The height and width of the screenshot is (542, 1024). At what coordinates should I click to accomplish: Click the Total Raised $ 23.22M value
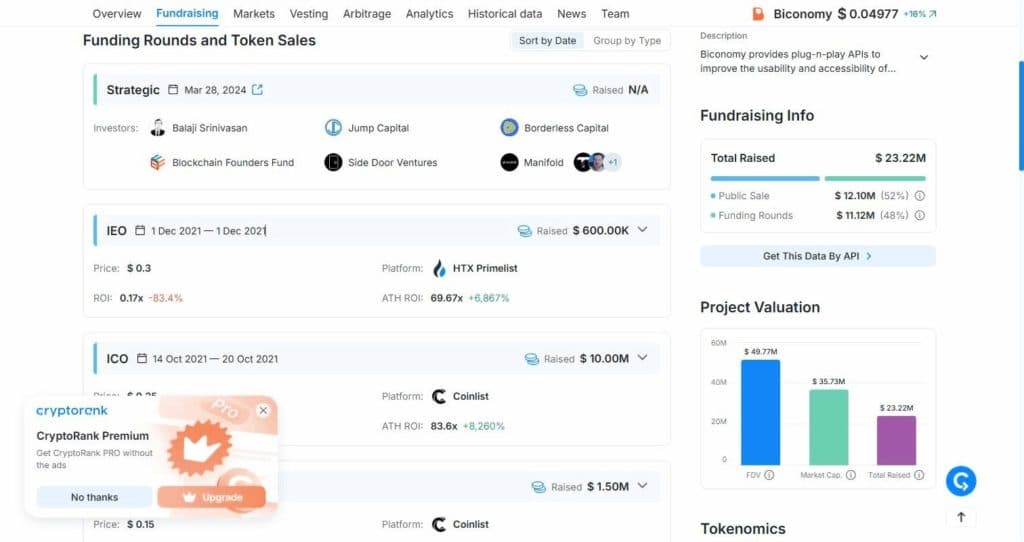[x=901, y=158]
